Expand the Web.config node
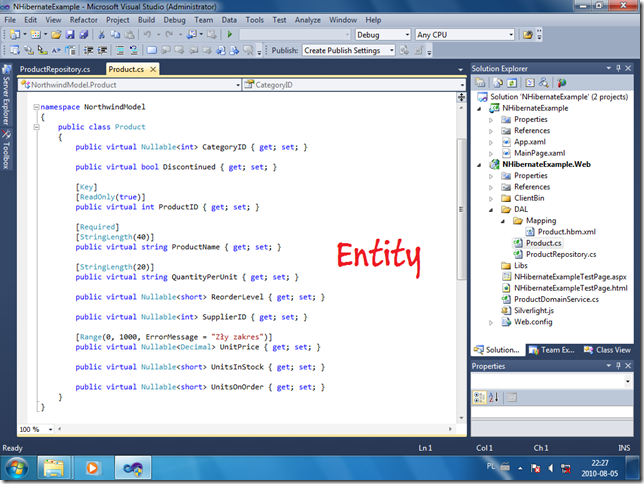 point(491,323)
